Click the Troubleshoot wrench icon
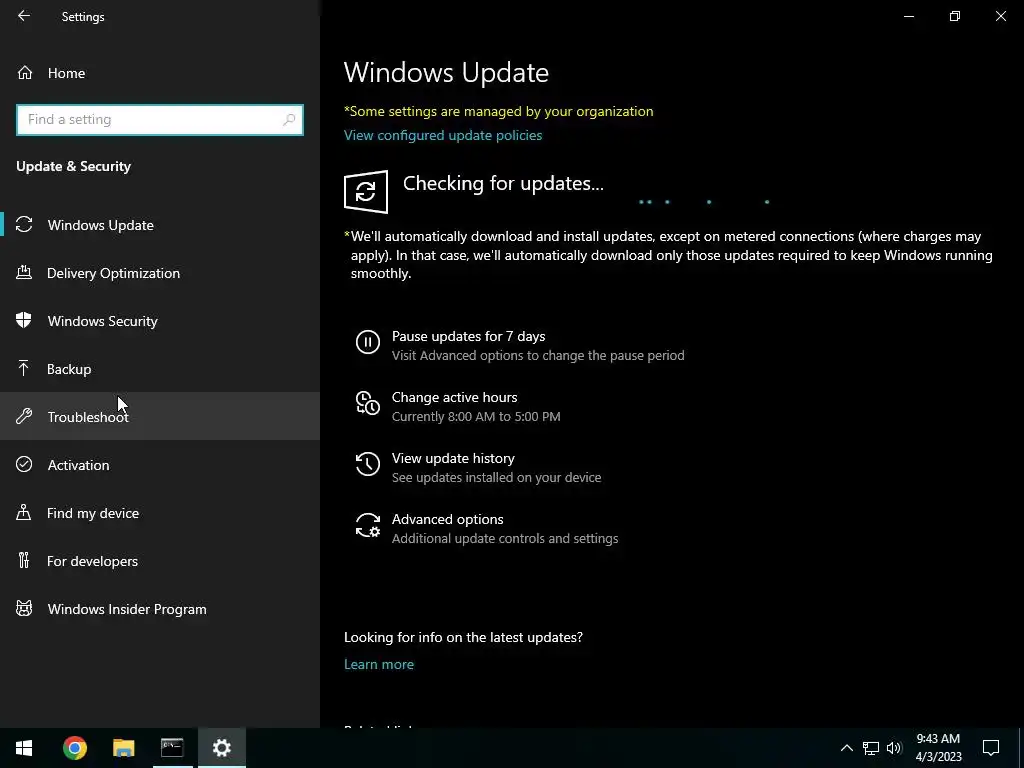 [24, 416]
